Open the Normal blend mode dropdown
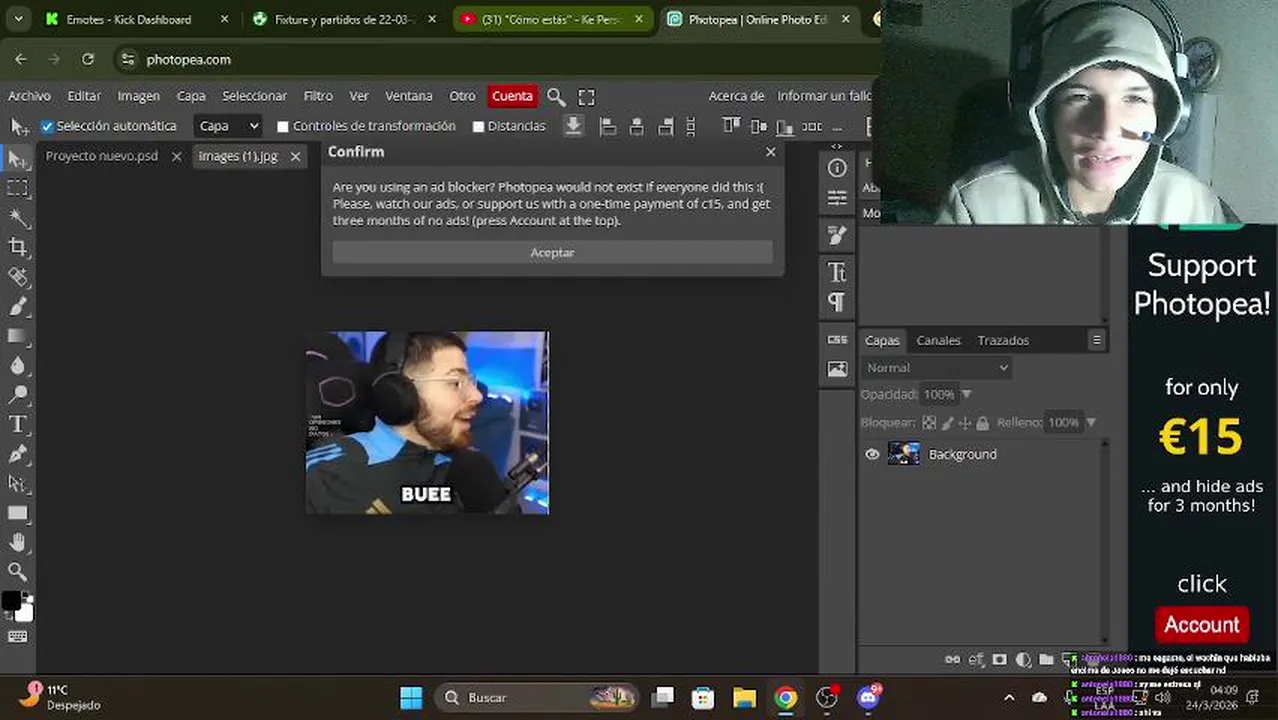Viewport: 1278px width, 720px height. (x=937, y=368)
